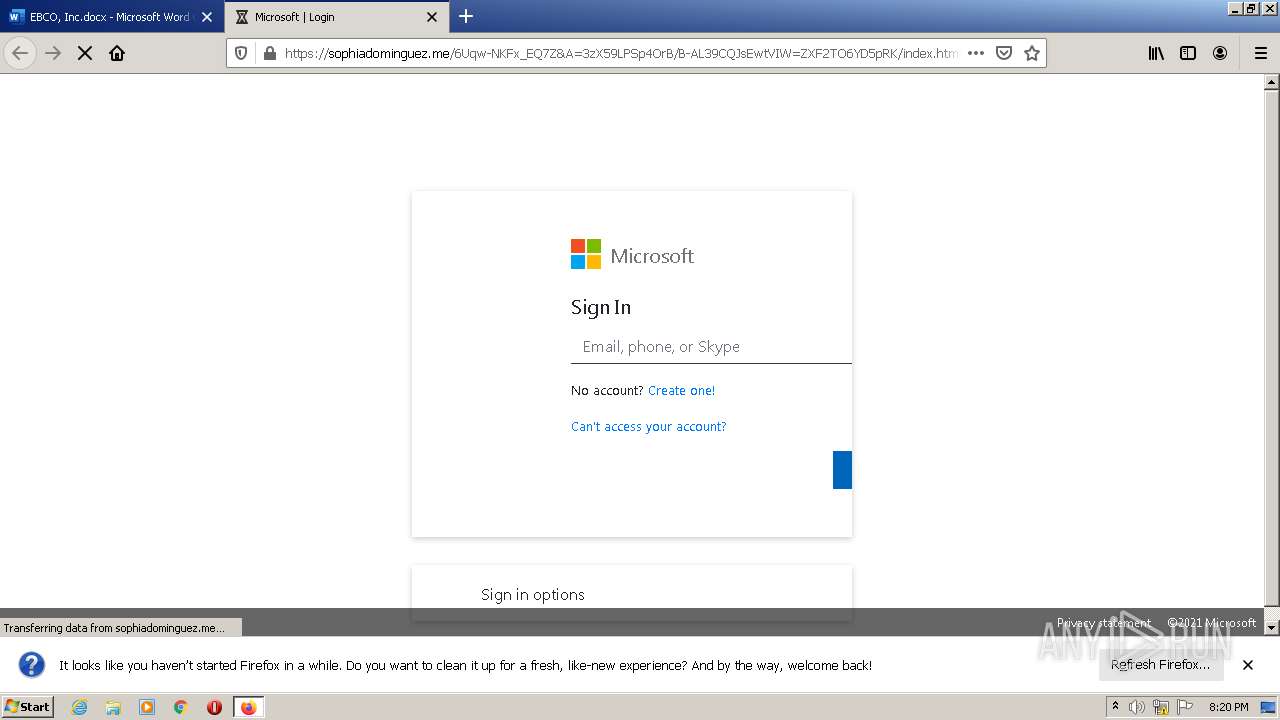Stop loading the page

click(x=85, y=53)
